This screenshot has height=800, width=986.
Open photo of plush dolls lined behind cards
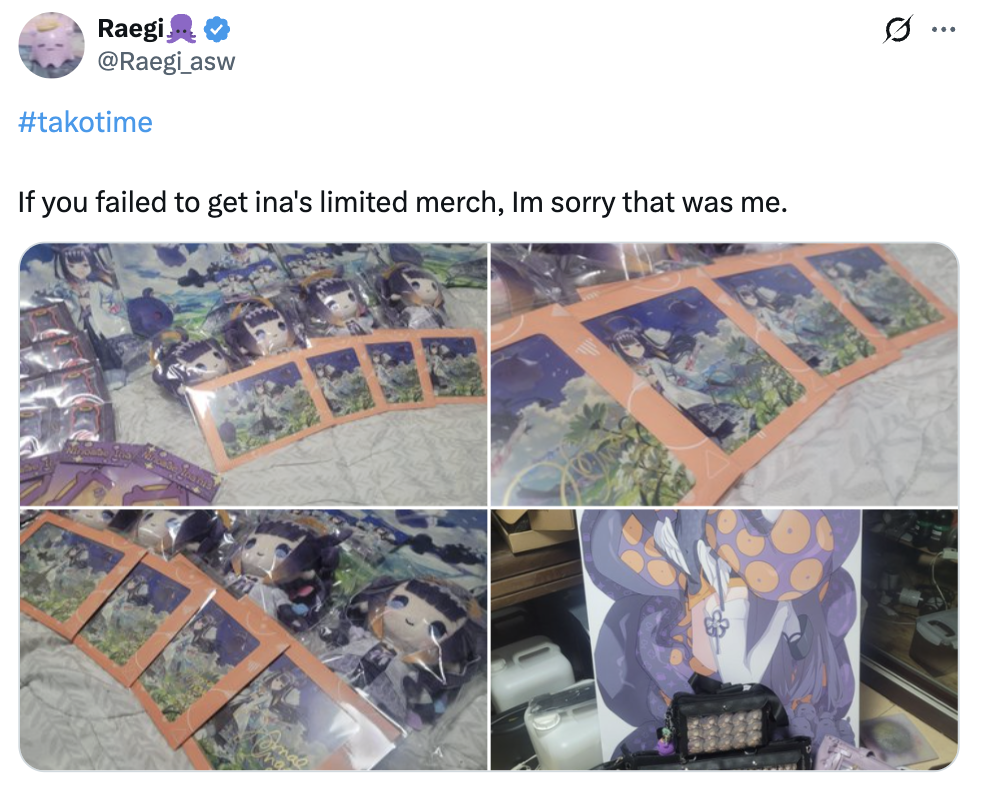pos(253,374)
